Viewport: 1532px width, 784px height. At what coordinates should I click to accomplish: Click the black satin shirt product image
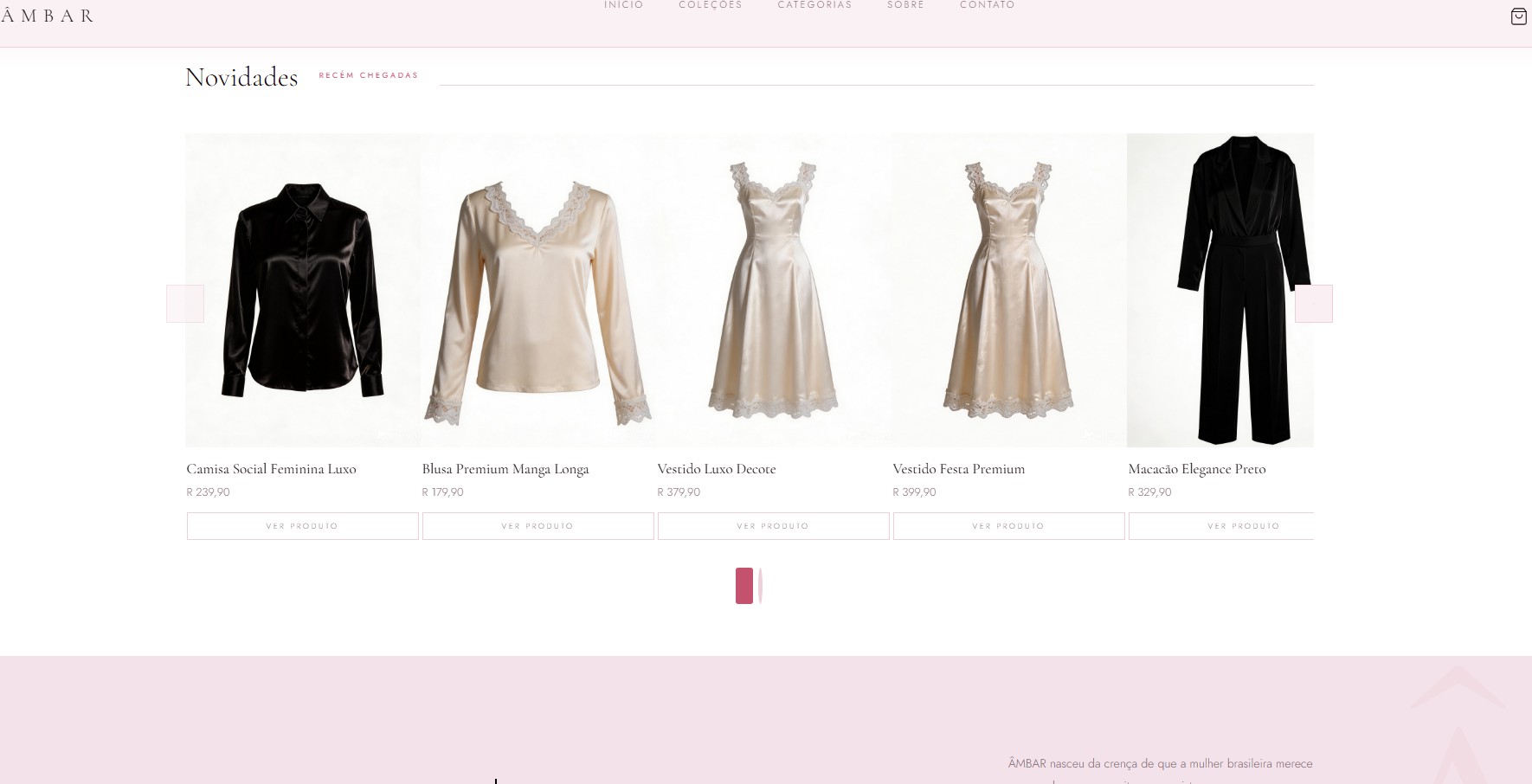pos(302,290)
